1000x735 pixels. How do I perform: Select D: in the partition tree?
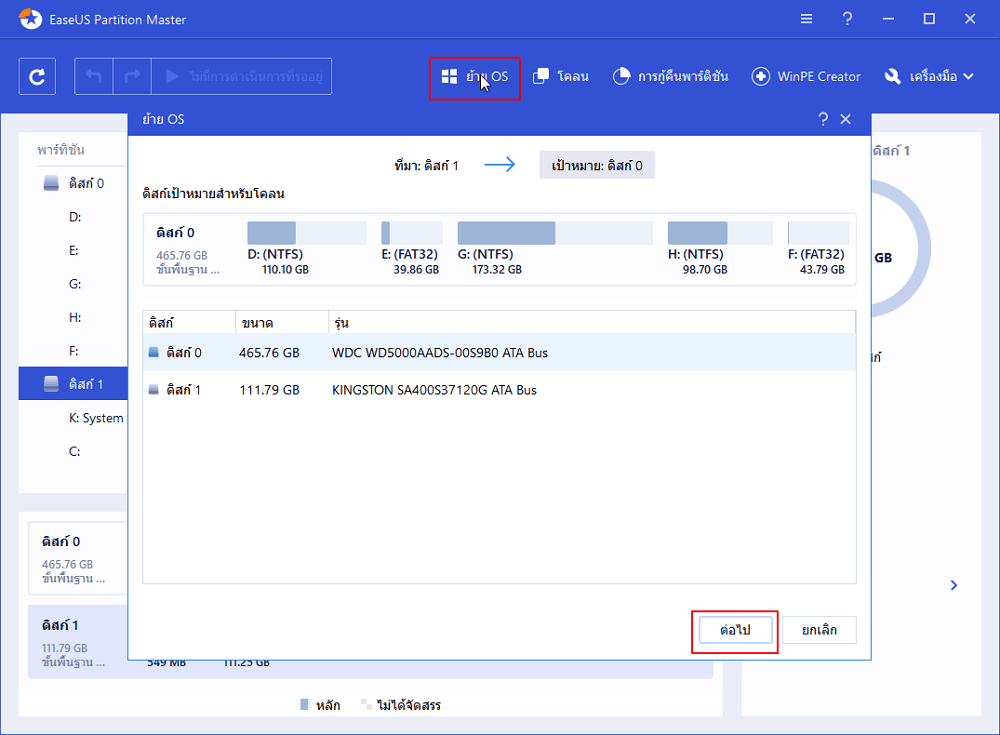[75, 217]
